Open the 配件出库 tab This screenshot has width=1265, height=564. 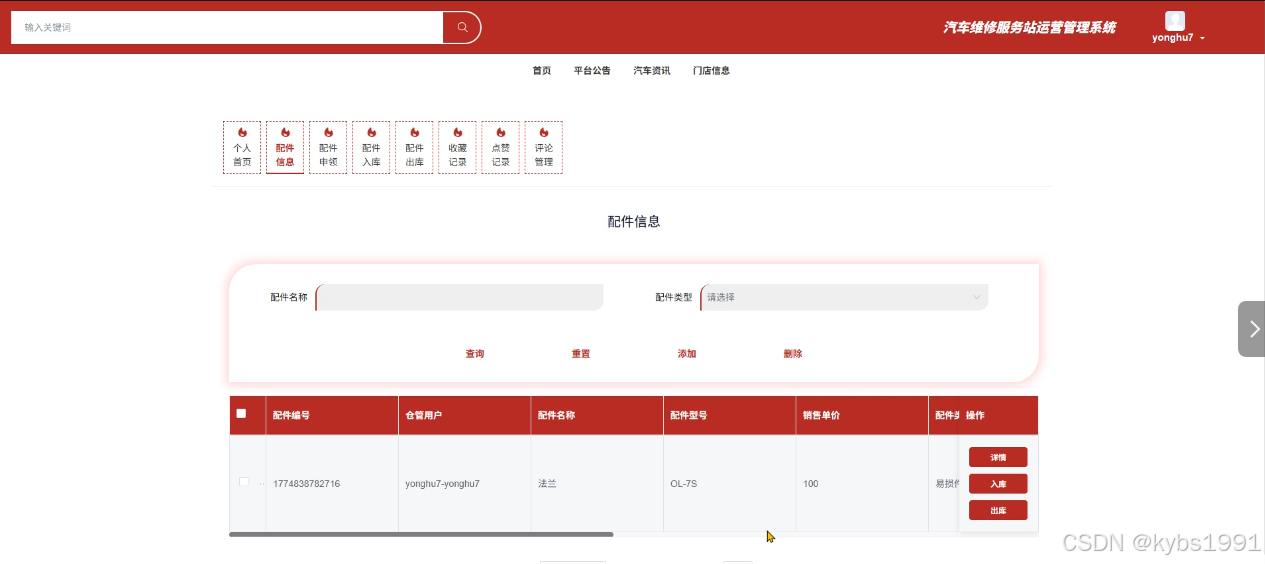tap(414, 147)
